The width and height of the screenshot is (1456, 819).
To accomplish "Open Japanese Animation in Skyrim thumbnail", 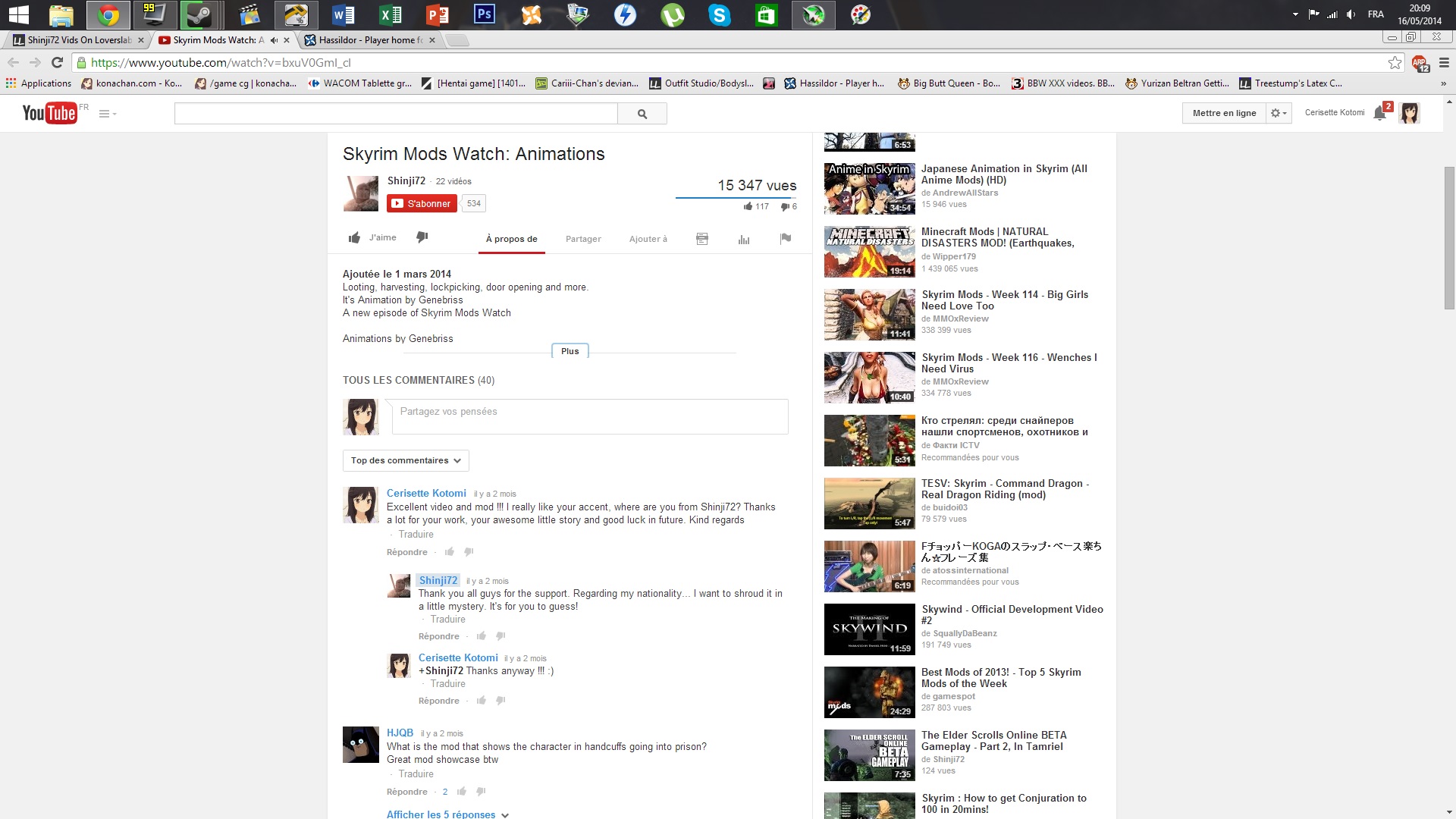I will click(x=870, y=189).
